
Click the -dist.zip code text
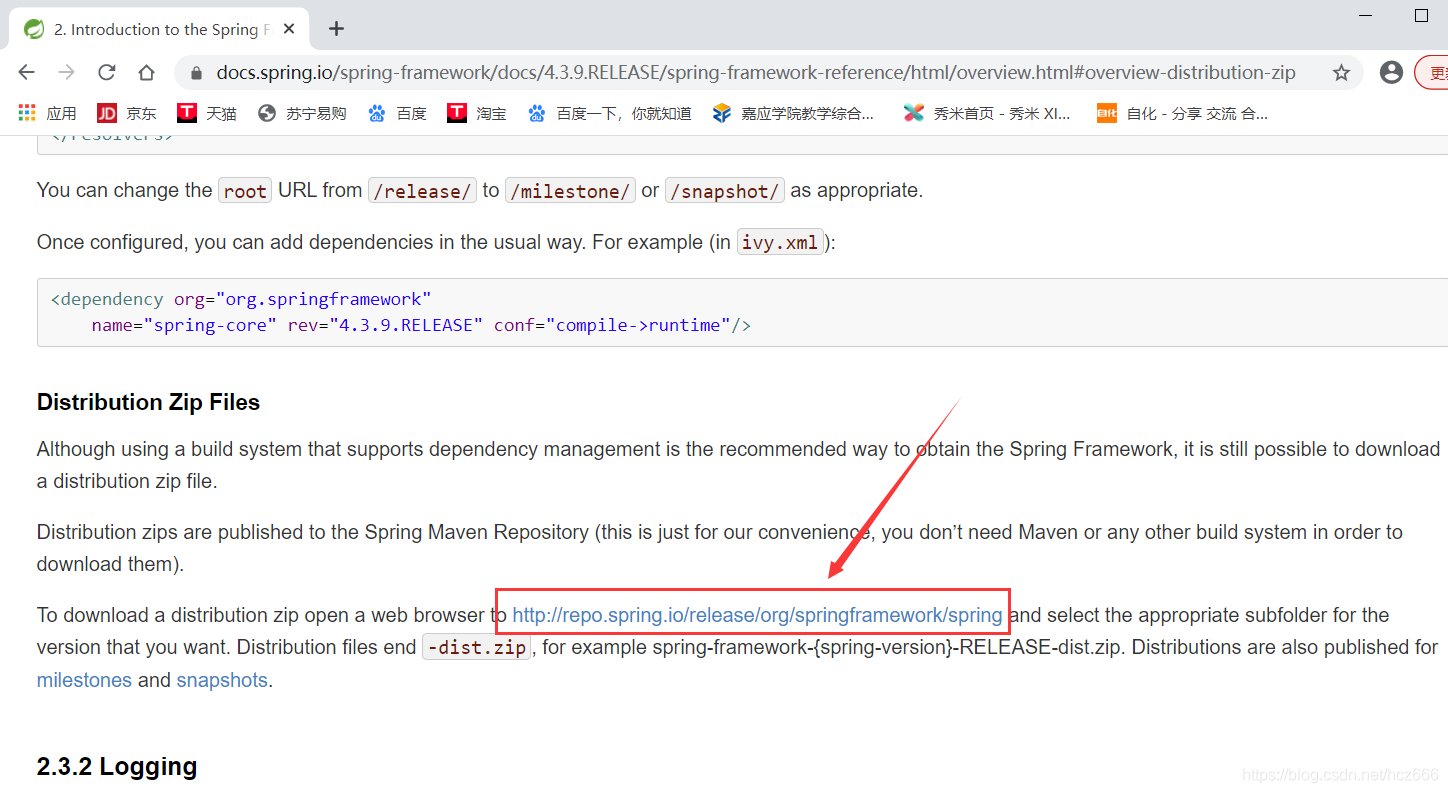476,648
